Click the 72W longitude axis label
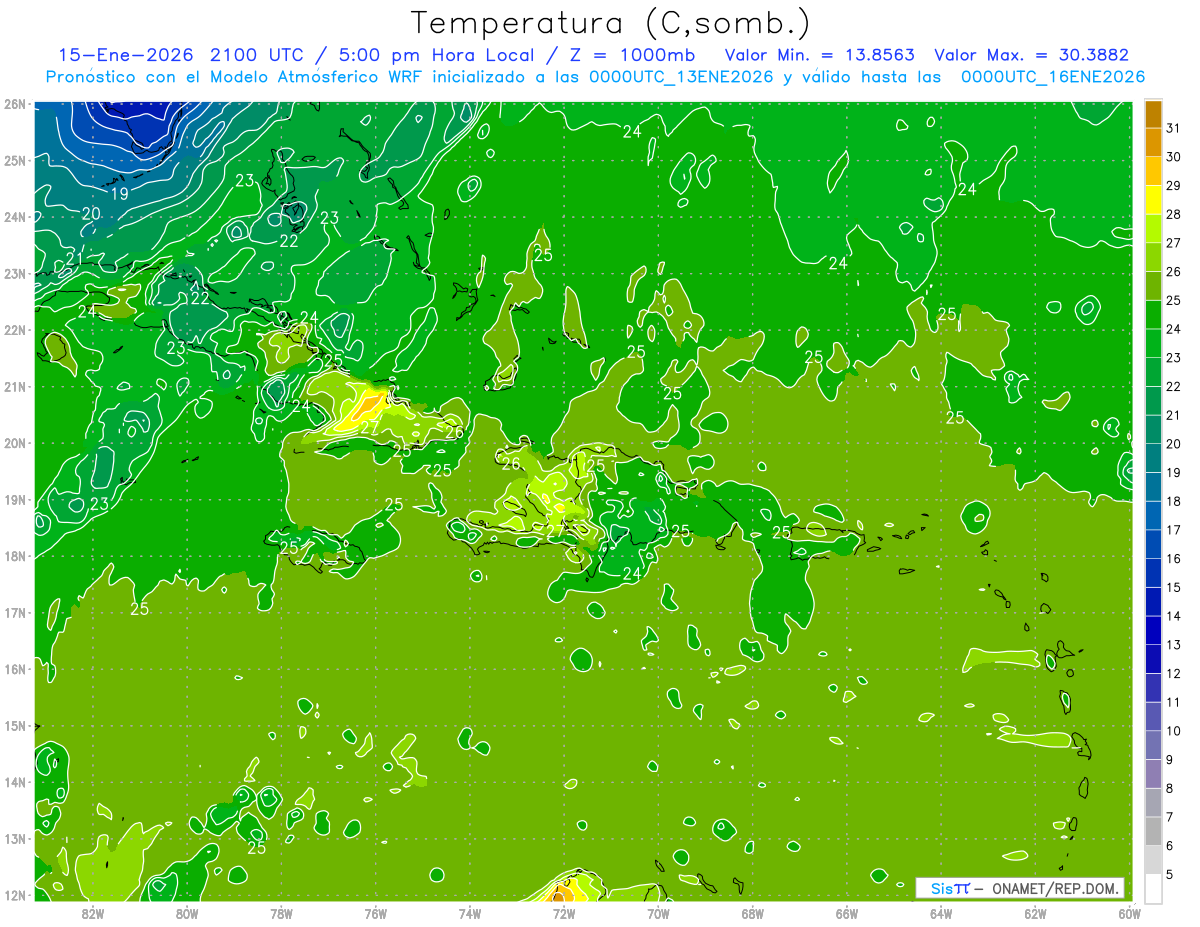 tap(563, 913)
